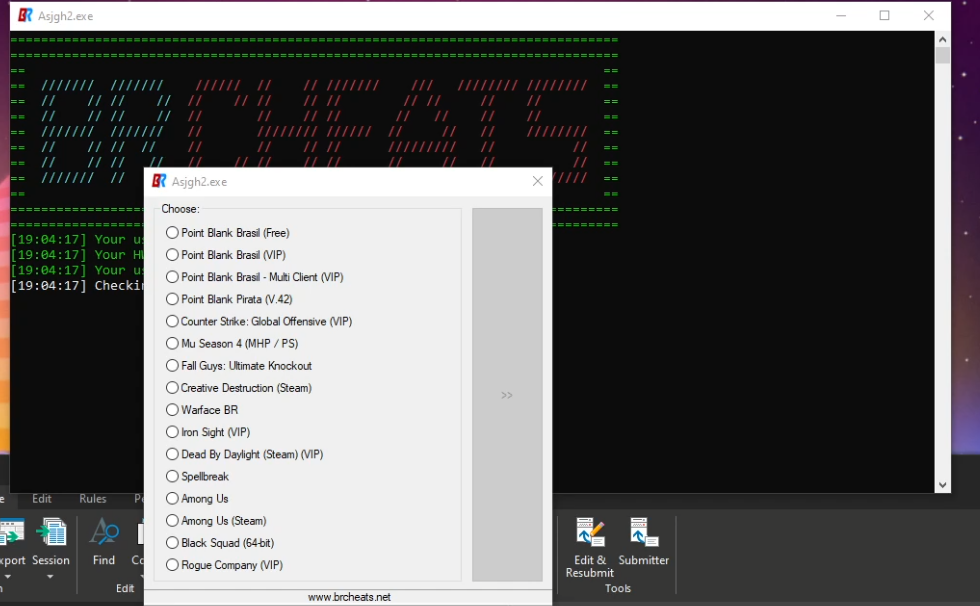Choose Among Us (Steam) option

[216, 521]
